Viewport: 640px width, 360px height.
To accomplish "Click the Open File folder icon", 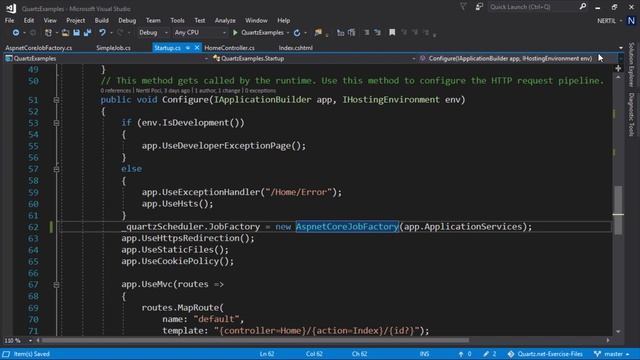I will [65, 33].
